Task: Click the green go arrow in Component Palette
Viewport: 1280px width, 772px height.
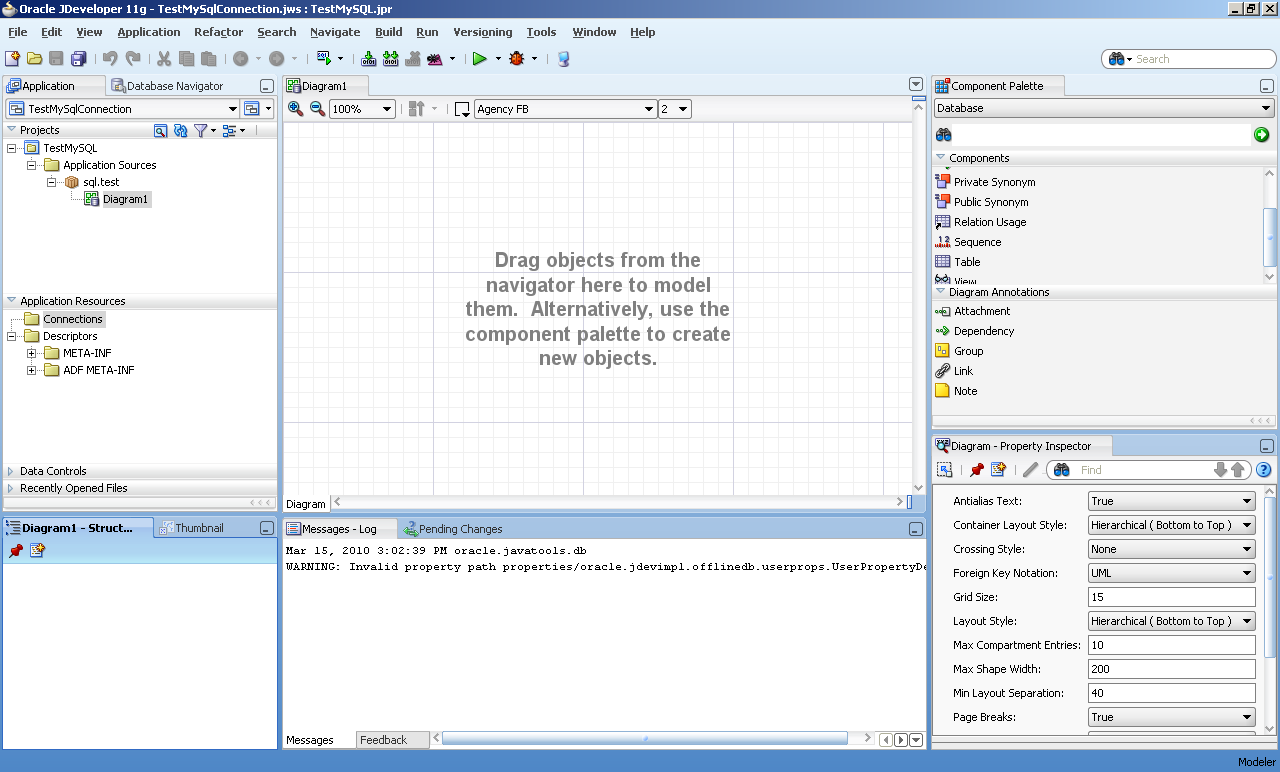Action: click(1261, 134)
